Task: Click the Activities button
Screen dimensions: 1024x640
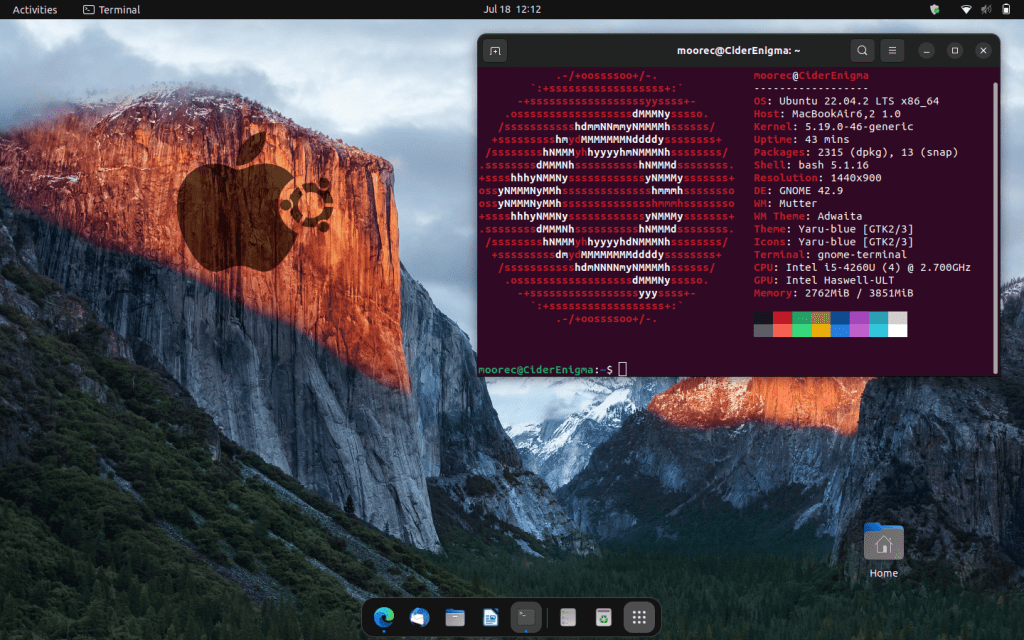Action: pyautogui.click(x=35, y=10)
